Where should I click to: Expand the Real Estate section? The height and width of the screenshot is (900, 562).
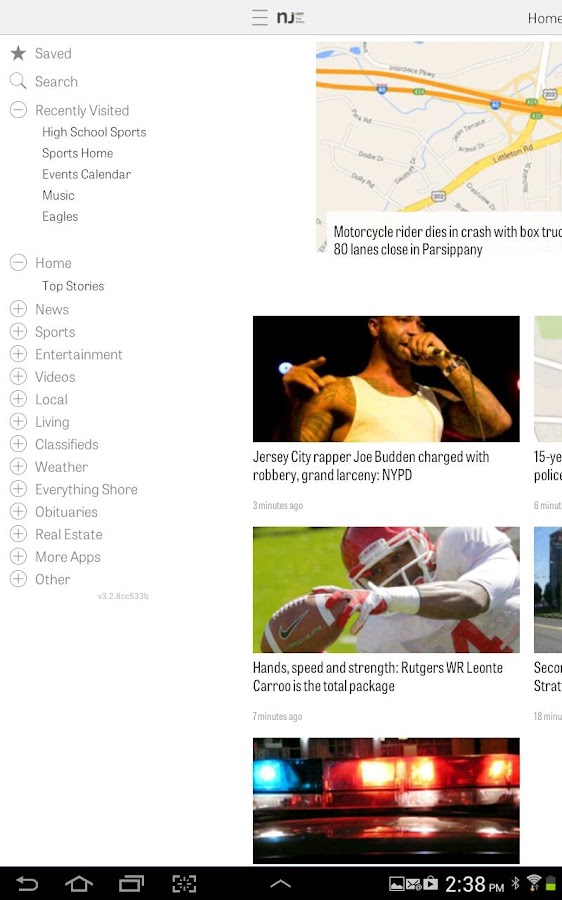pyautogui.click(x=18, y=534)
